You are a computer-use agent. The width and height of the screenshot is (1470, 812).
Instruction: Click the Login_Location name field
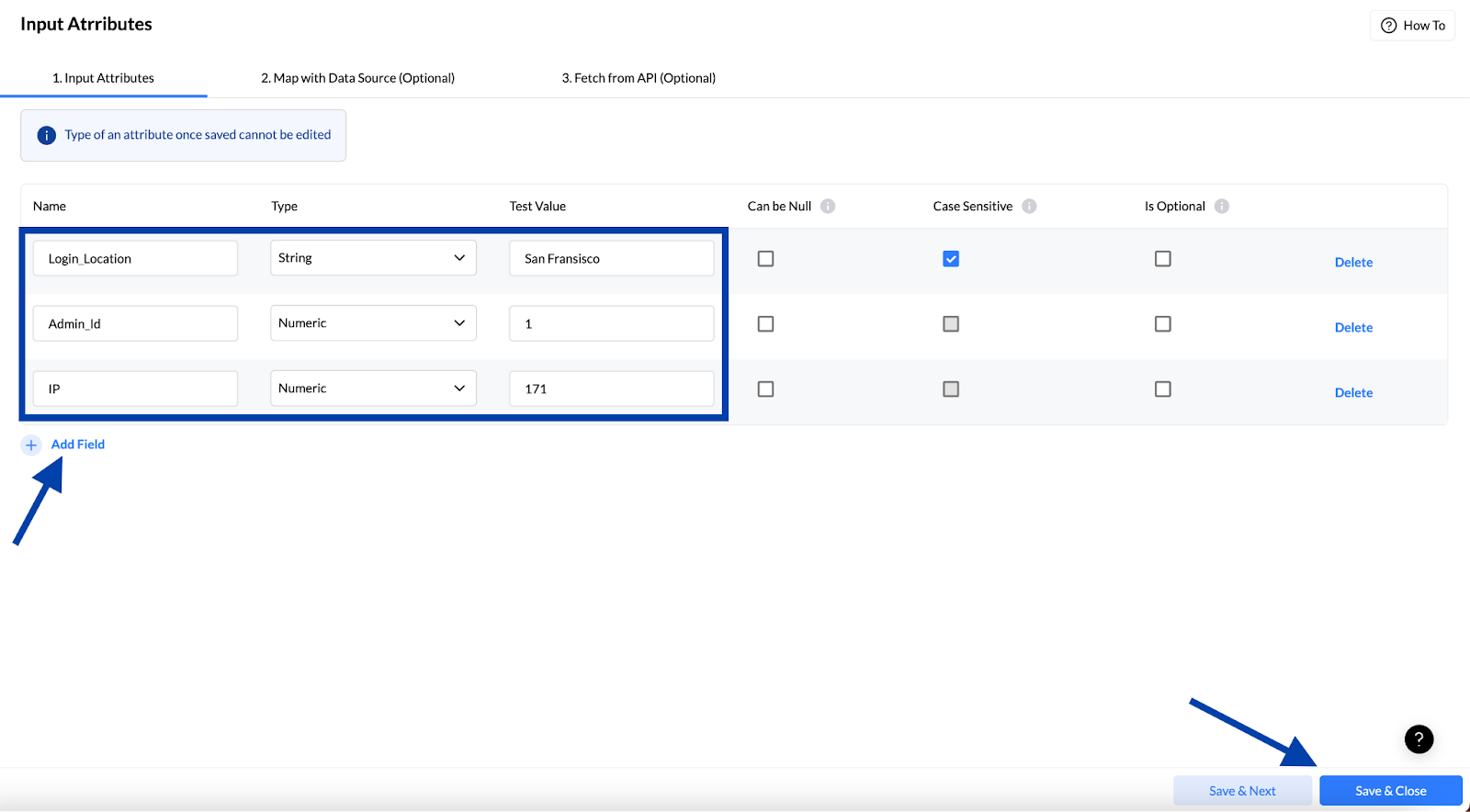pyautogui.click(x=135, y=259)
